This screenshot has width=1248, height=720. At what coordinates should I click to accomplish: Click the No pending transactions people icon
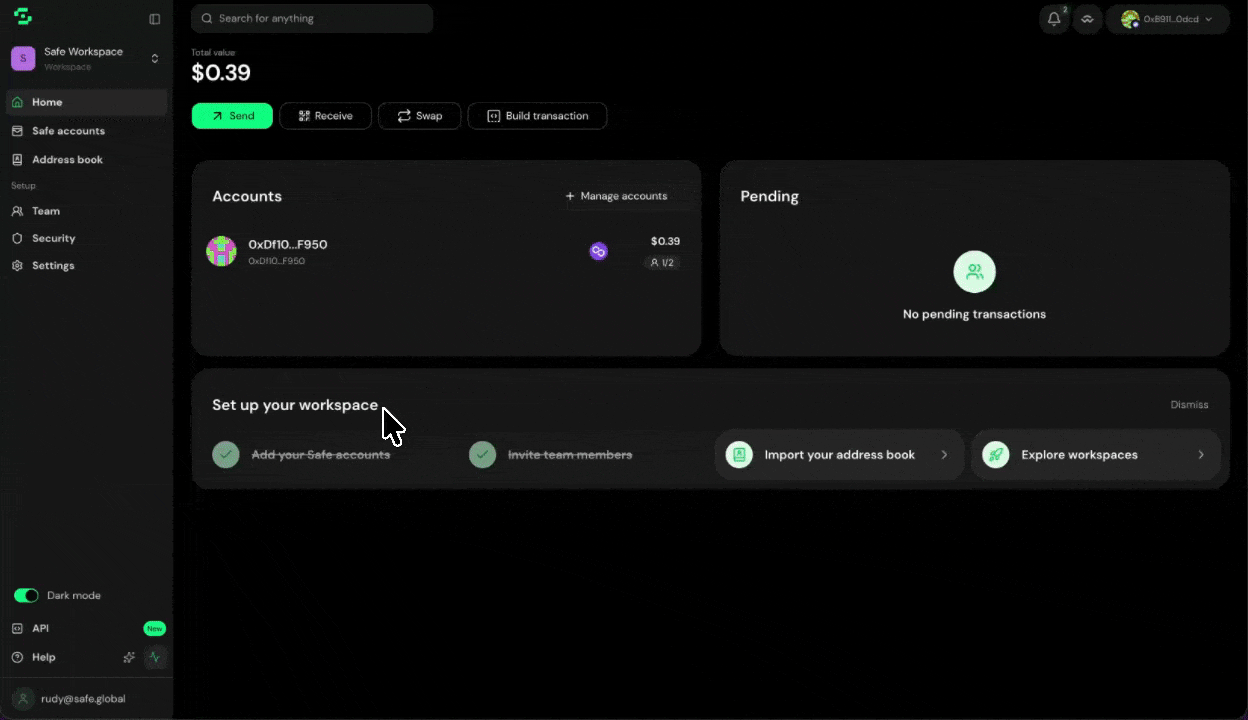coord(975,272)
